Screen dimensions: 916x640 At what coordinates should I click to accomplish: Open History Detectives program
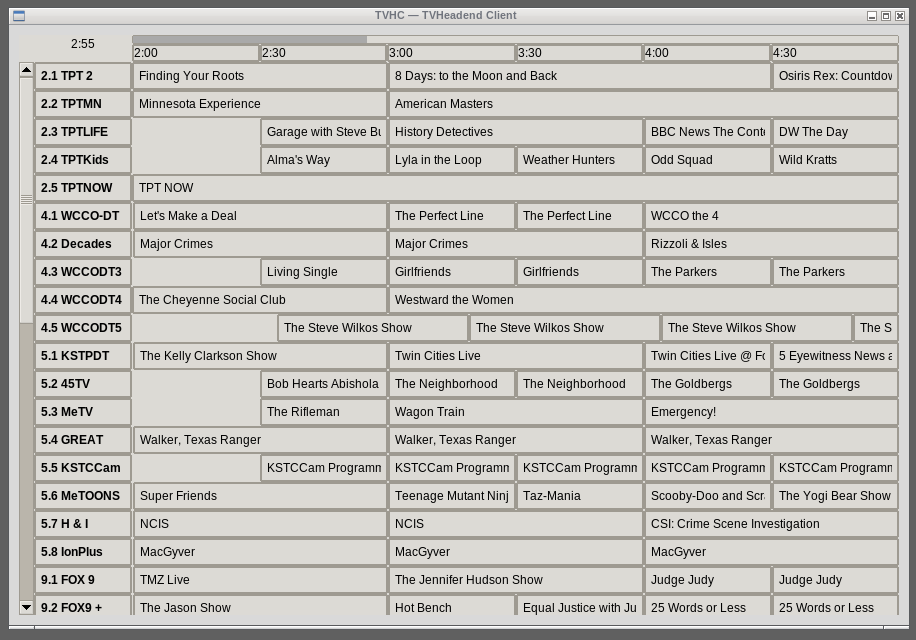516,132
